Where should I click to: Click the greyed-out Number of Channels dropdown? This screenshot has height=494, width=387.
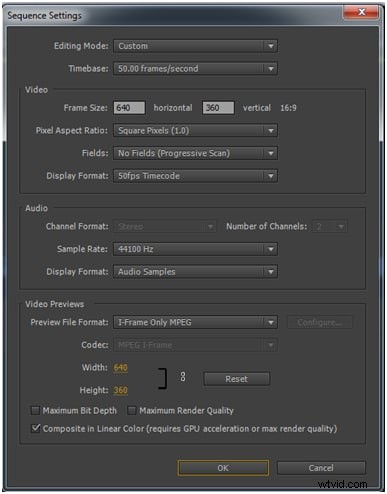[330, 227]
